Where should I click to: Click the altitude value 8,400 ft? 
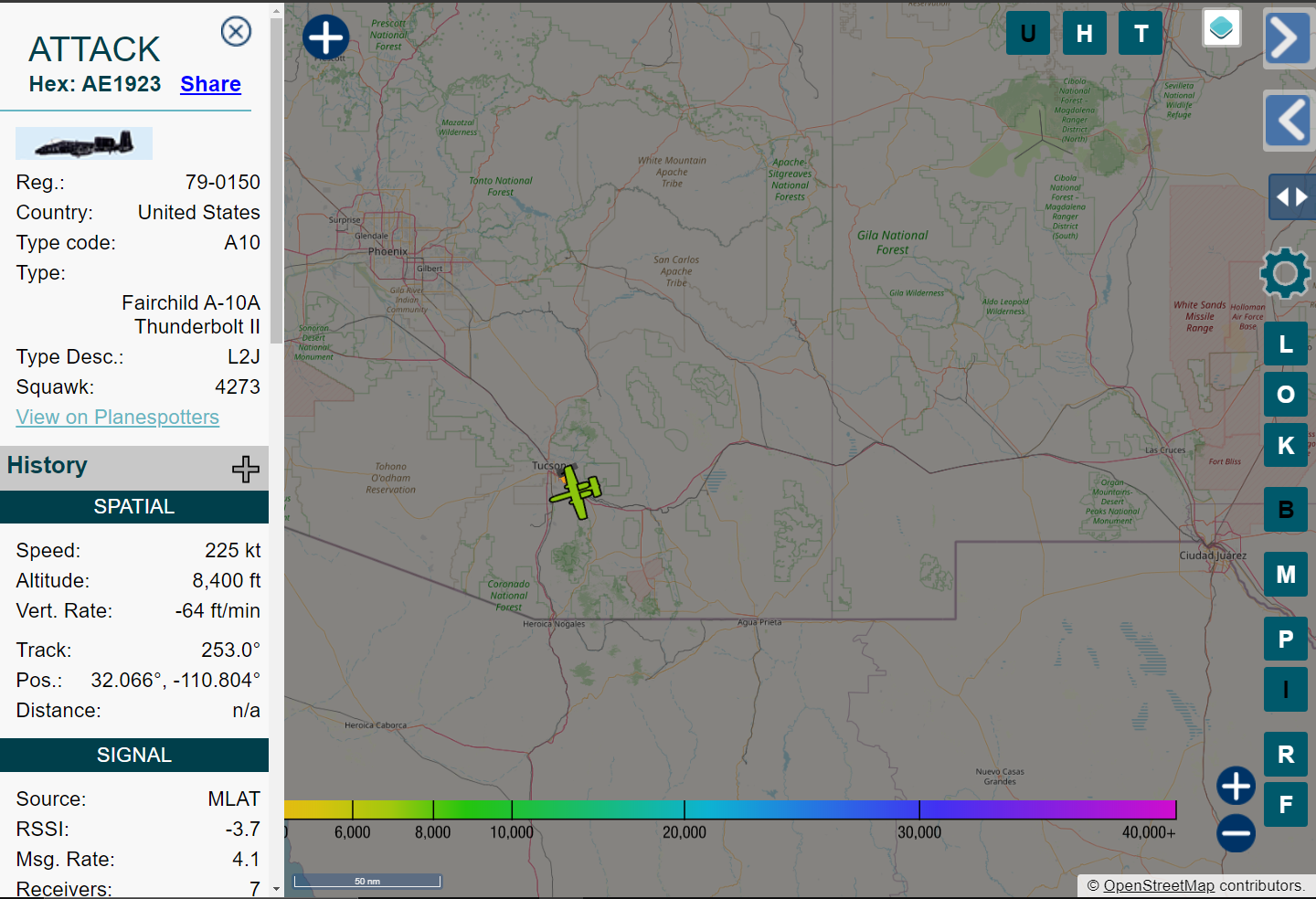pos(227,581)
